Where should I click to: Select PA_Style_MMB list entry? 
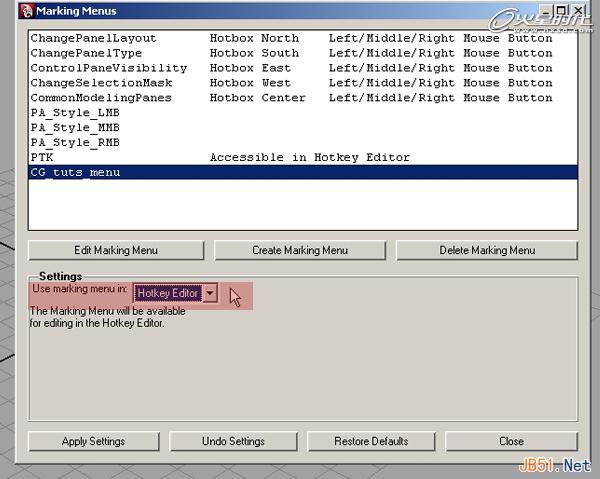coord(303,128)
